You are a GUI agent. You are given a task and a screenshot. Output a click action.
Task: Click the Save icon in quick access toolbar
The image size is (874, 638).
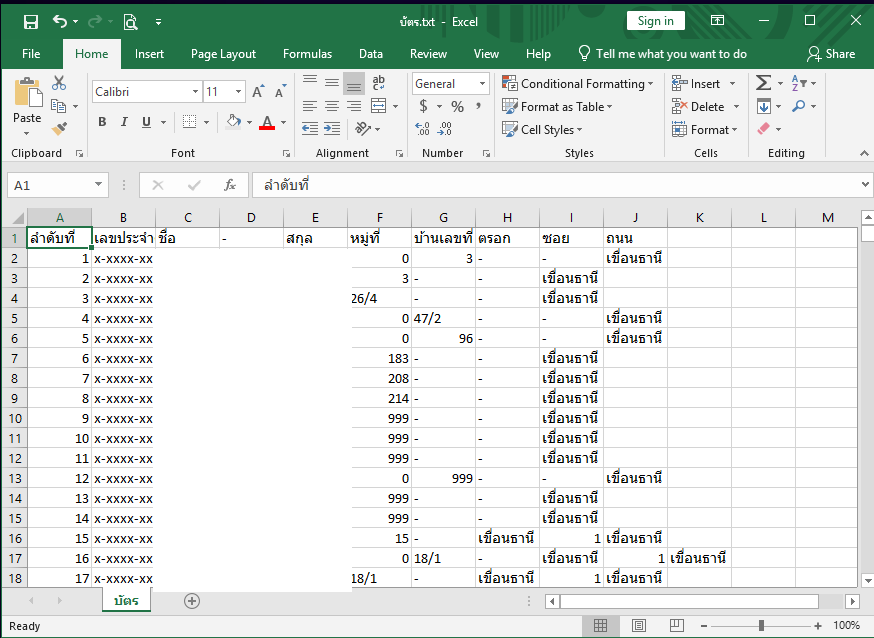(x=31, y=22)
